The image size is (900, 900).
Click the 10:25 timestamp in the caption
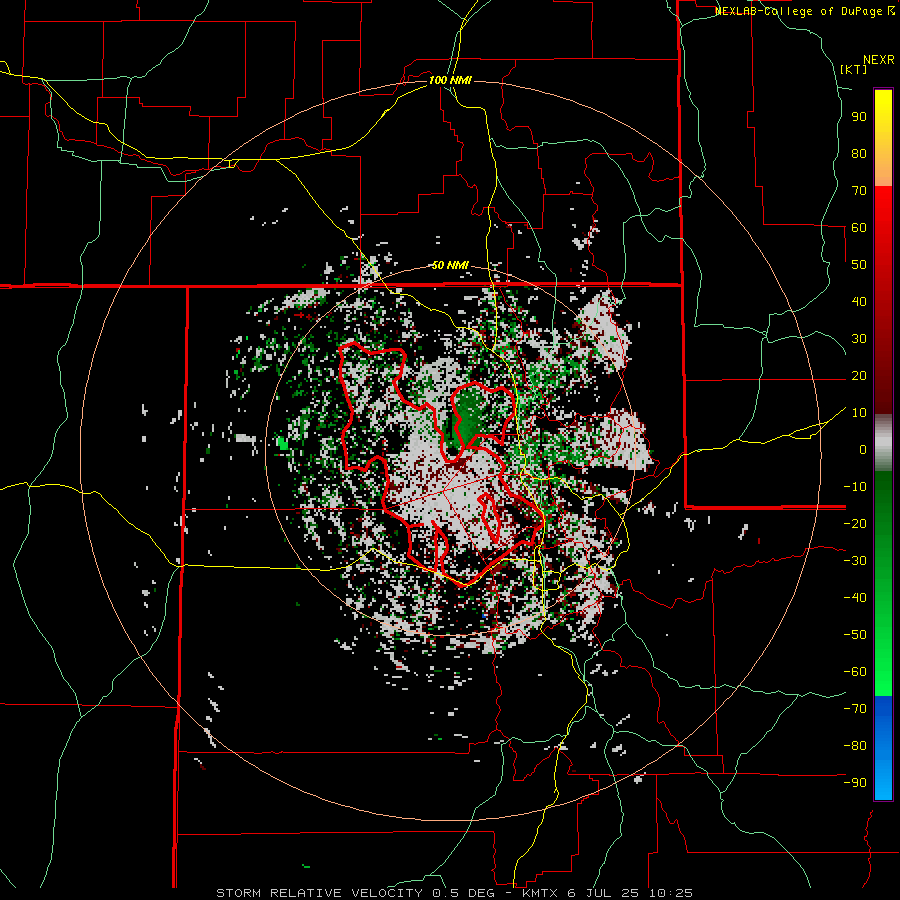[x=671, y=893]
